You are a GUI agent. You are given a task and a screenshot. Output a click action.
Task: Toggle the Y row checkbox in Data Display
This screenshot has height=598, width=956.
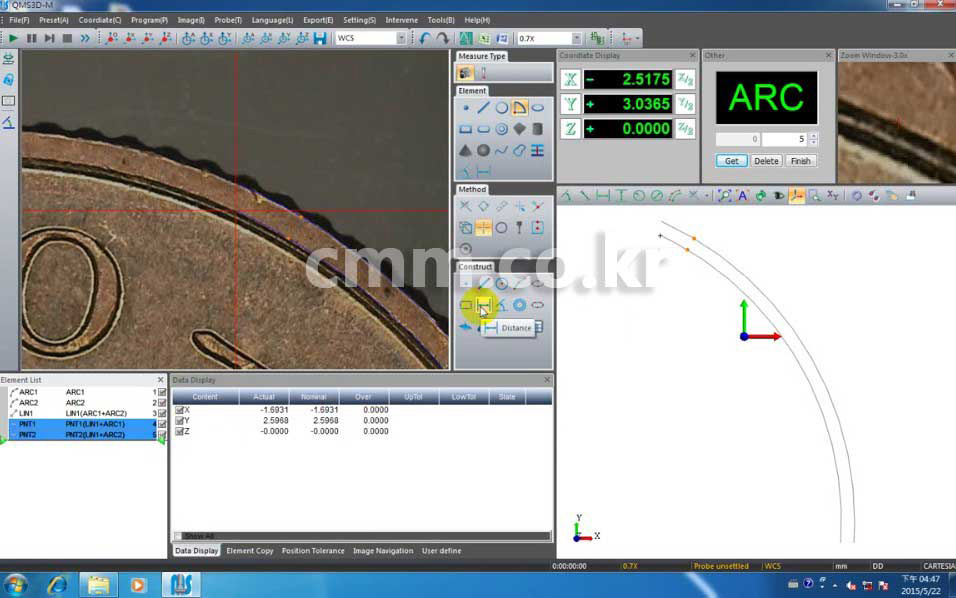point(179,421)
